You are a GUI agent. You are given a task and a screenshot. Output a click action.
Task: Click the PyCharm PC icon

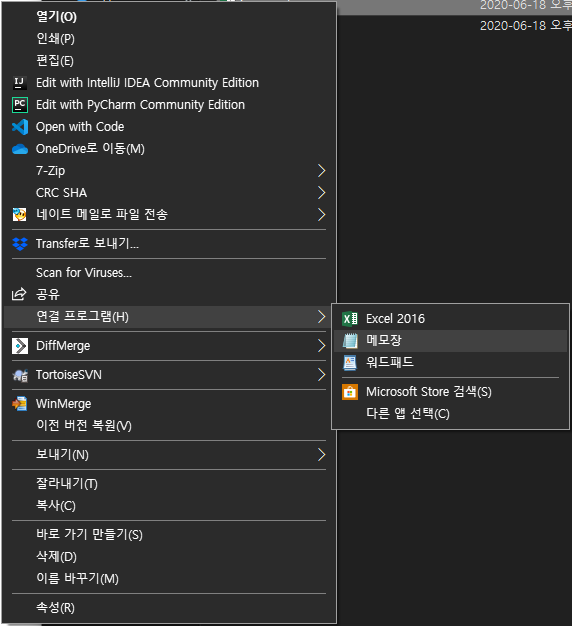coord(20,105)
